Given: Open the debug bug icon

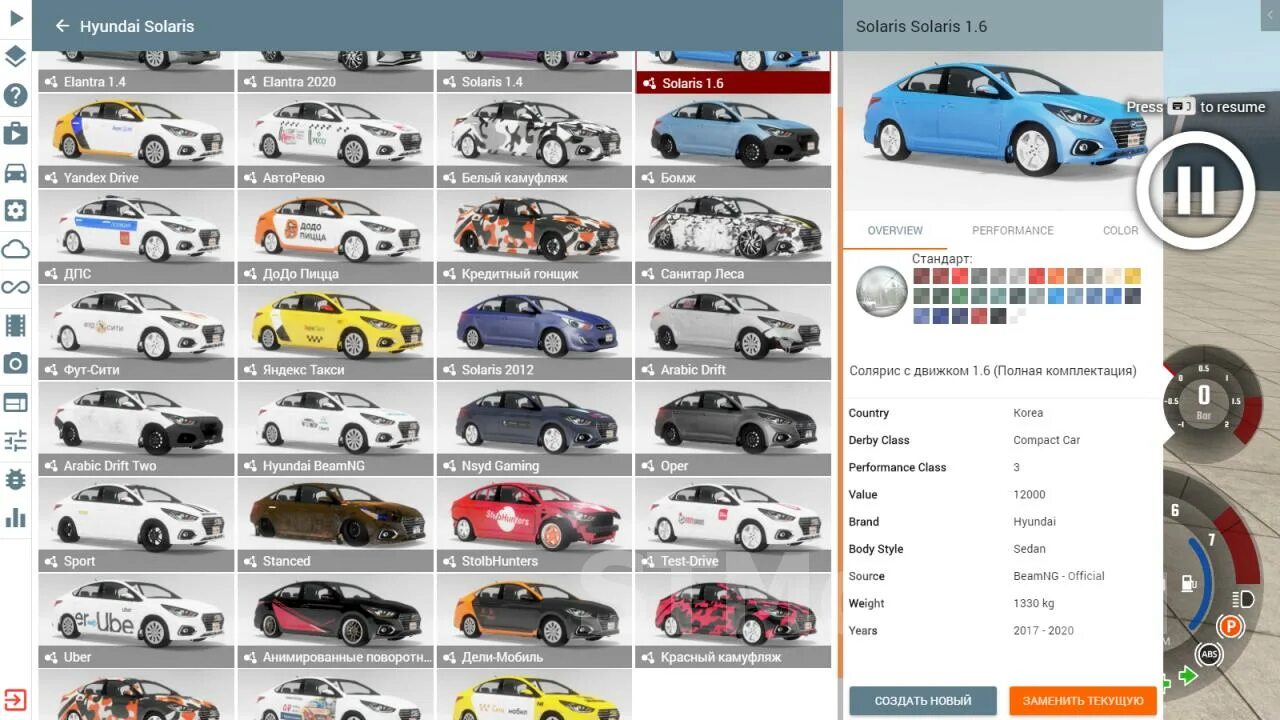Looking at the screenshot, I should (x=16, y=479).
